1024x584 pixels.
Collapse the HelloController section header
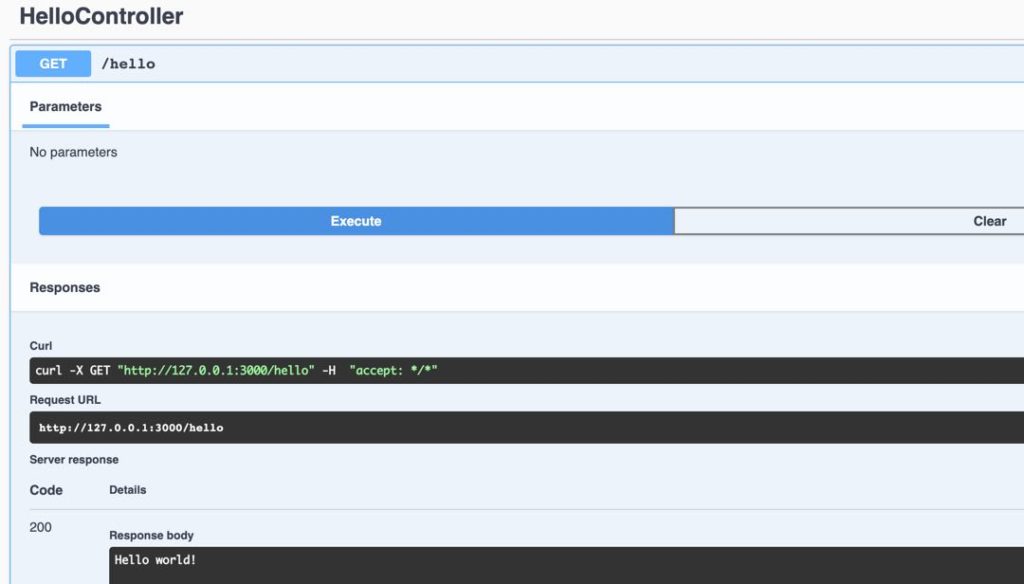tap(102, 17)
